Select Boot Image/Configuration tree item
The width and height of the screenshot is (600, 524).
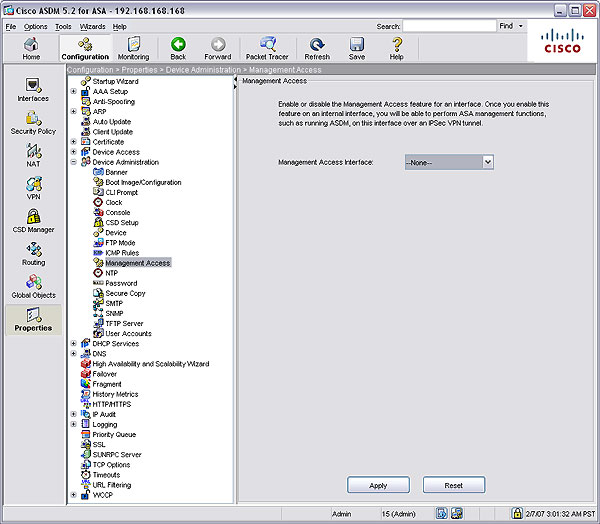point(143,182)
